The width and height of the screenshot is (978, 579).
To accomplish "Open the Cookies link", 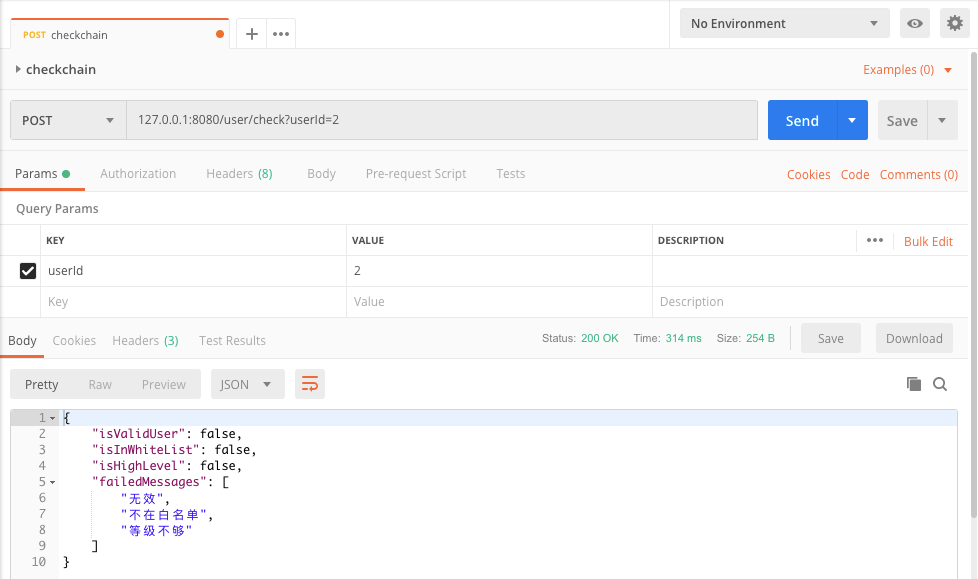I will (808, 175).
